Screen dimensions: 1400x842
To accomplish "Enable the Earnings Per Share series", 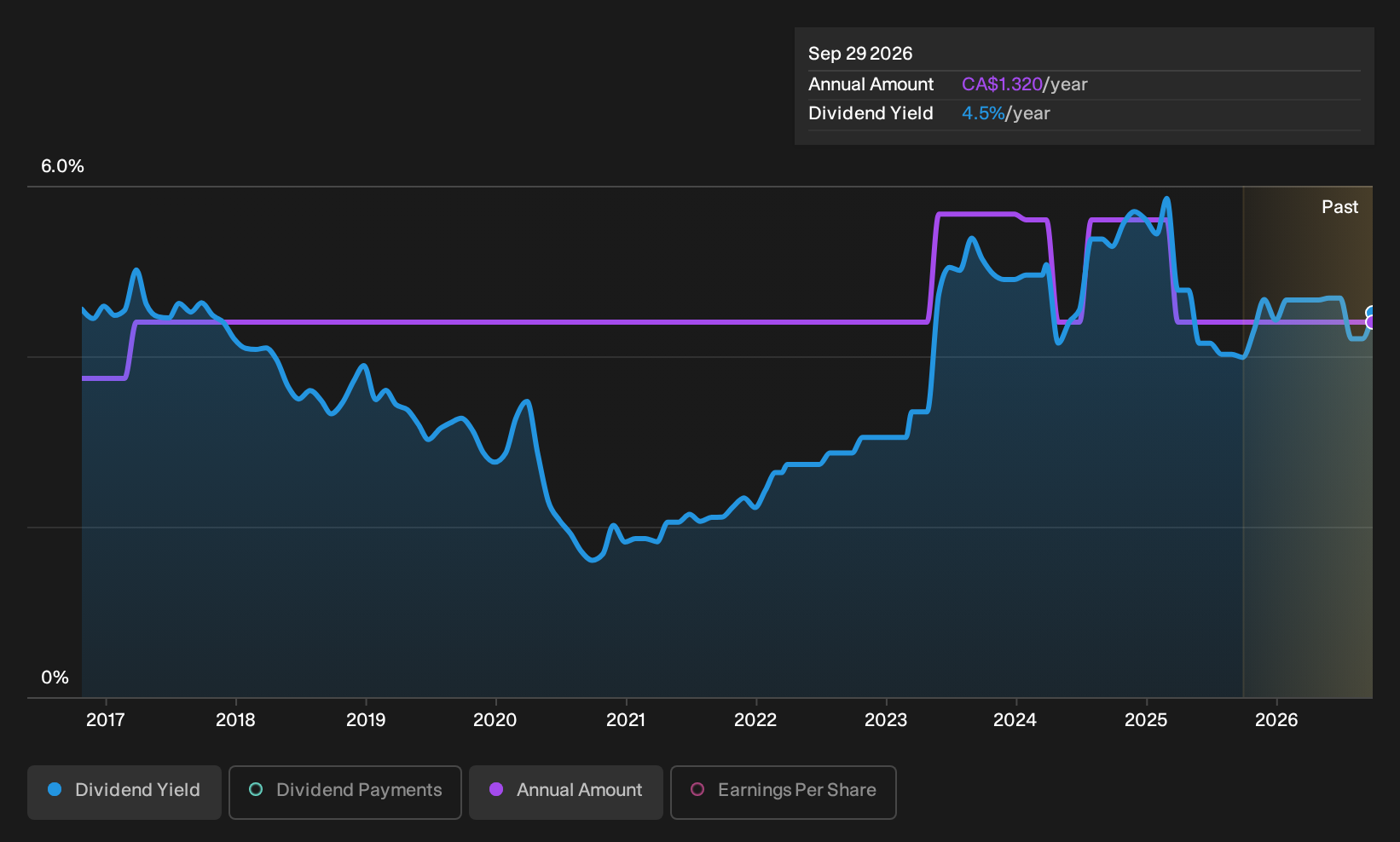I will (784, 792).
